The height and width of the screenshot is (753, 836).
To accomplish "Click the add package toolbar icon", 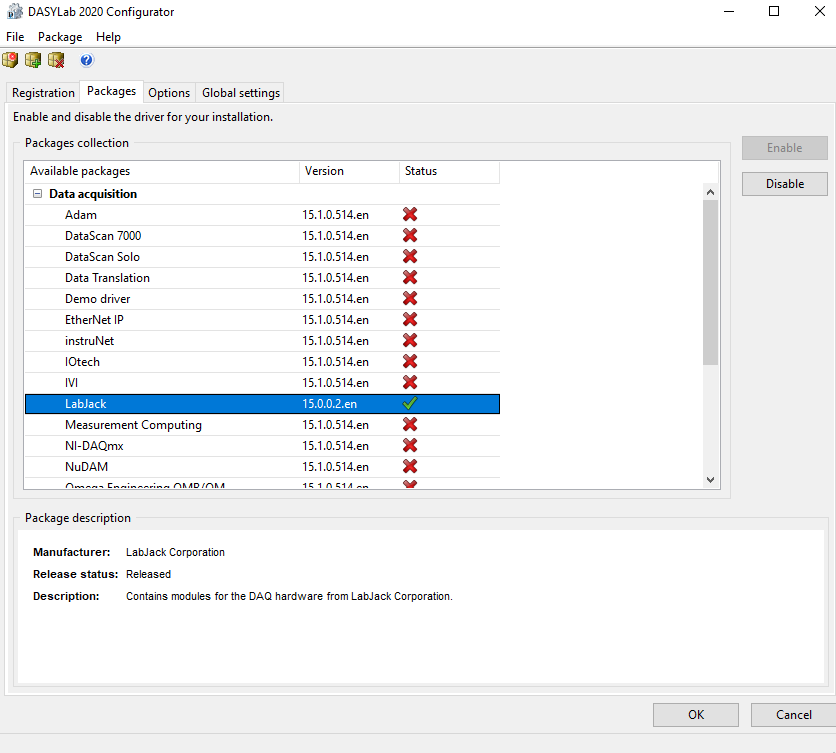I will pos(33,60).
